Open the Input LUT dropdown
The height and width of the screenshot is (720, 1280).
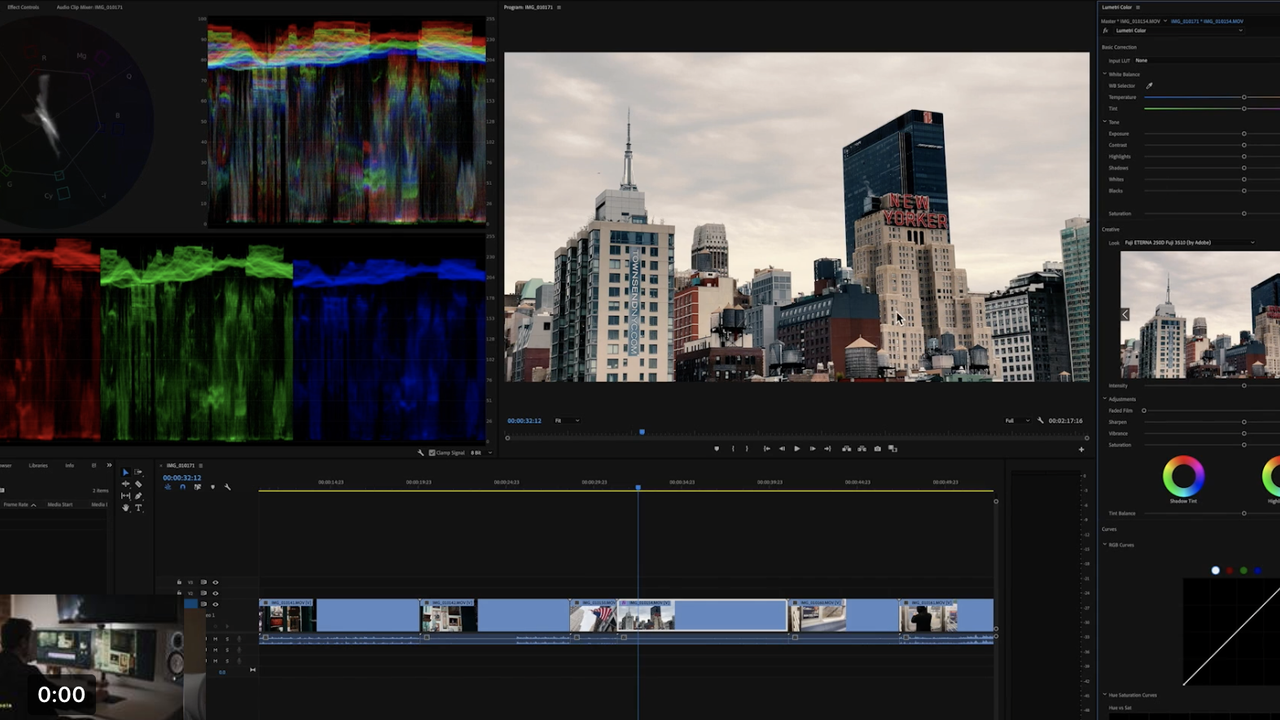[x=1207, y=60]
